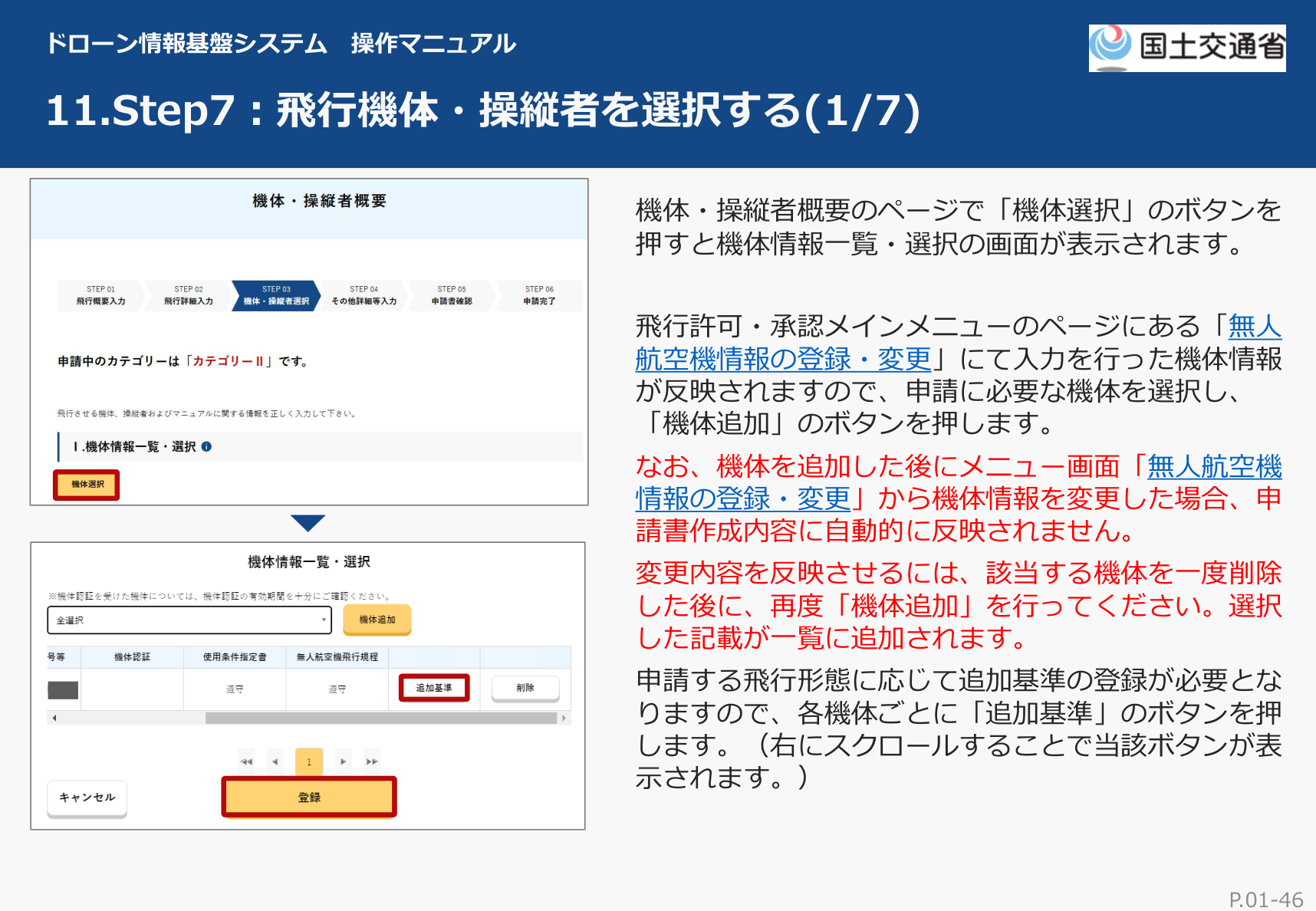The image size is (1316, 911).
Task: Click the table scrollbar right arrow
Action: (564, 719)
